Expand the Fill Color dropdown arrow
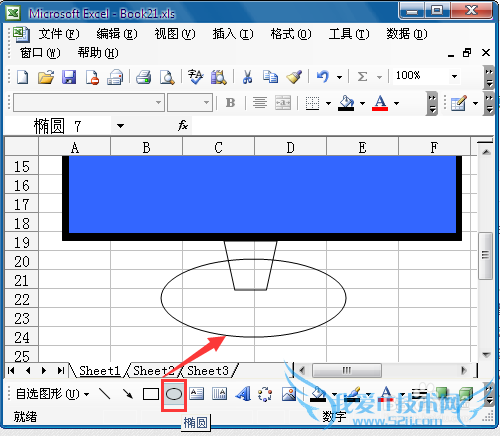Viewport: 500px width, 436px height. coord(362,103)
